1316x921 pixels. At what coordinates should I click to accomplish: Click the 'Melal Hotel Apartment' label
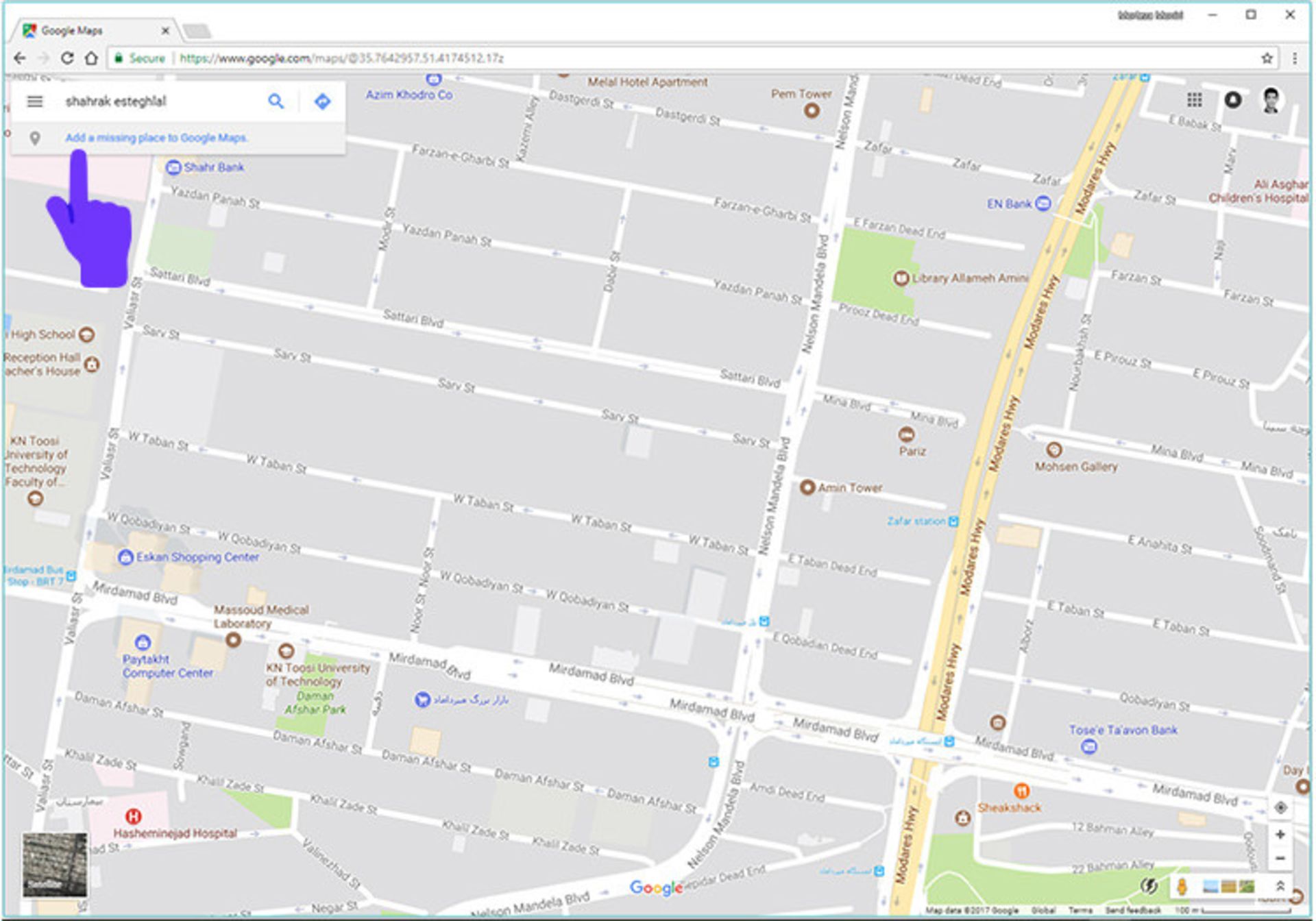tap(647, 82)
